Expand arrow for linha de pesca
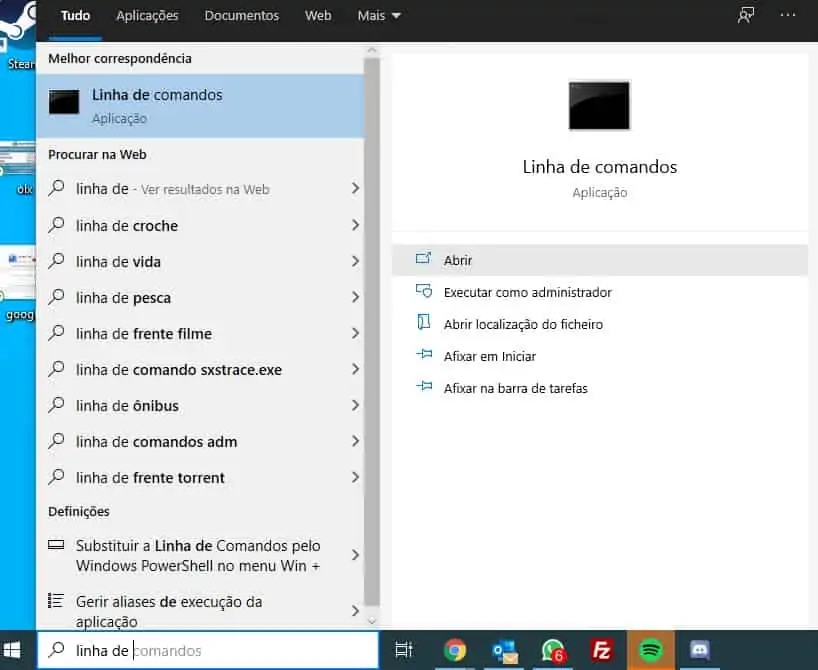The image size is (818, 670). [x=355, y=297]
